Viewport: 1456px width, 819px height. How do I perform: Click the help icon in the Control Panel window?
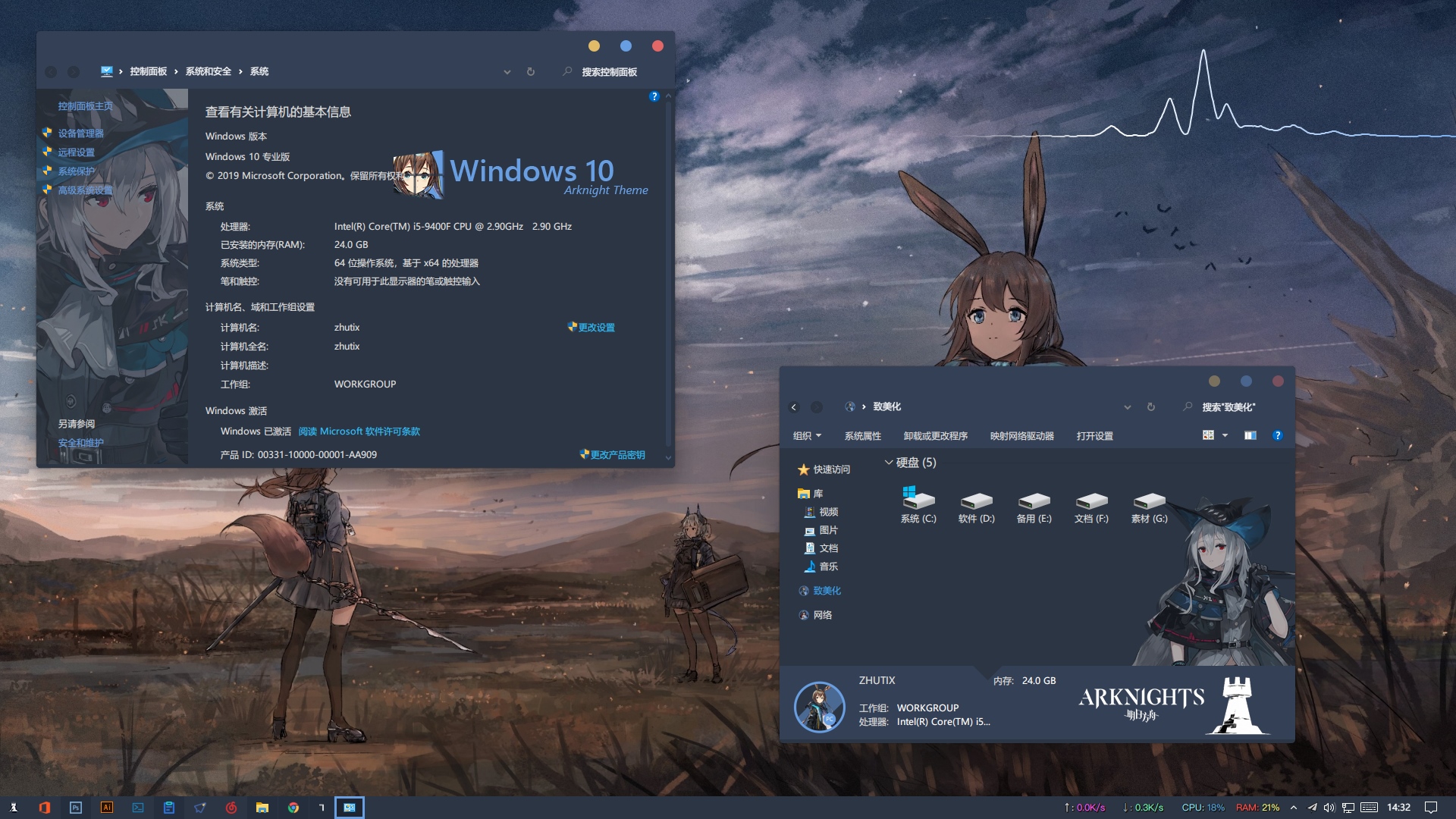point(654,96)
